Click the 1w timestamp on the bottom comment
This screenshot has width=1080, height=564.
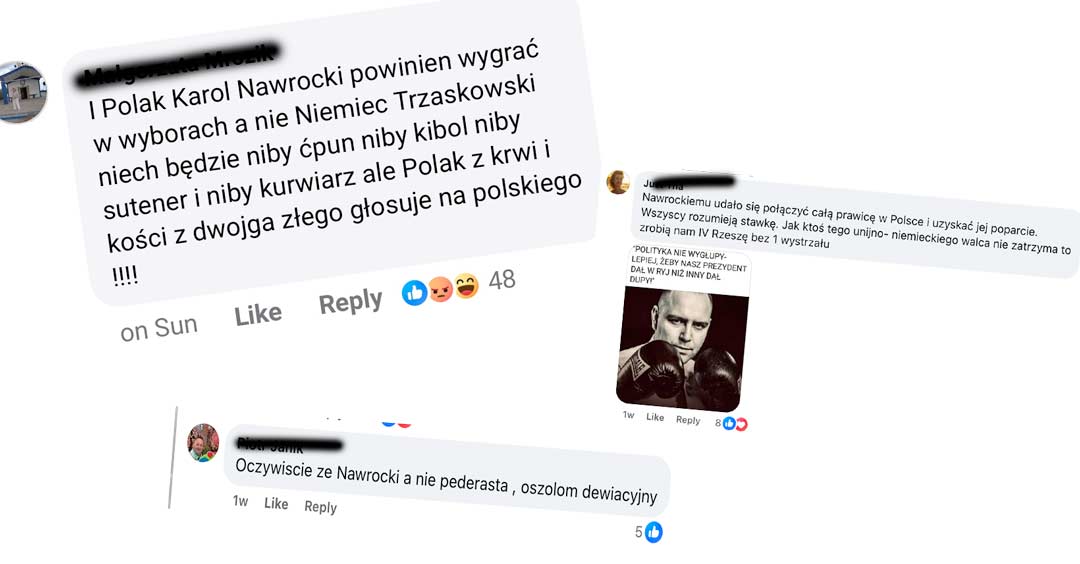coord(240,501)
